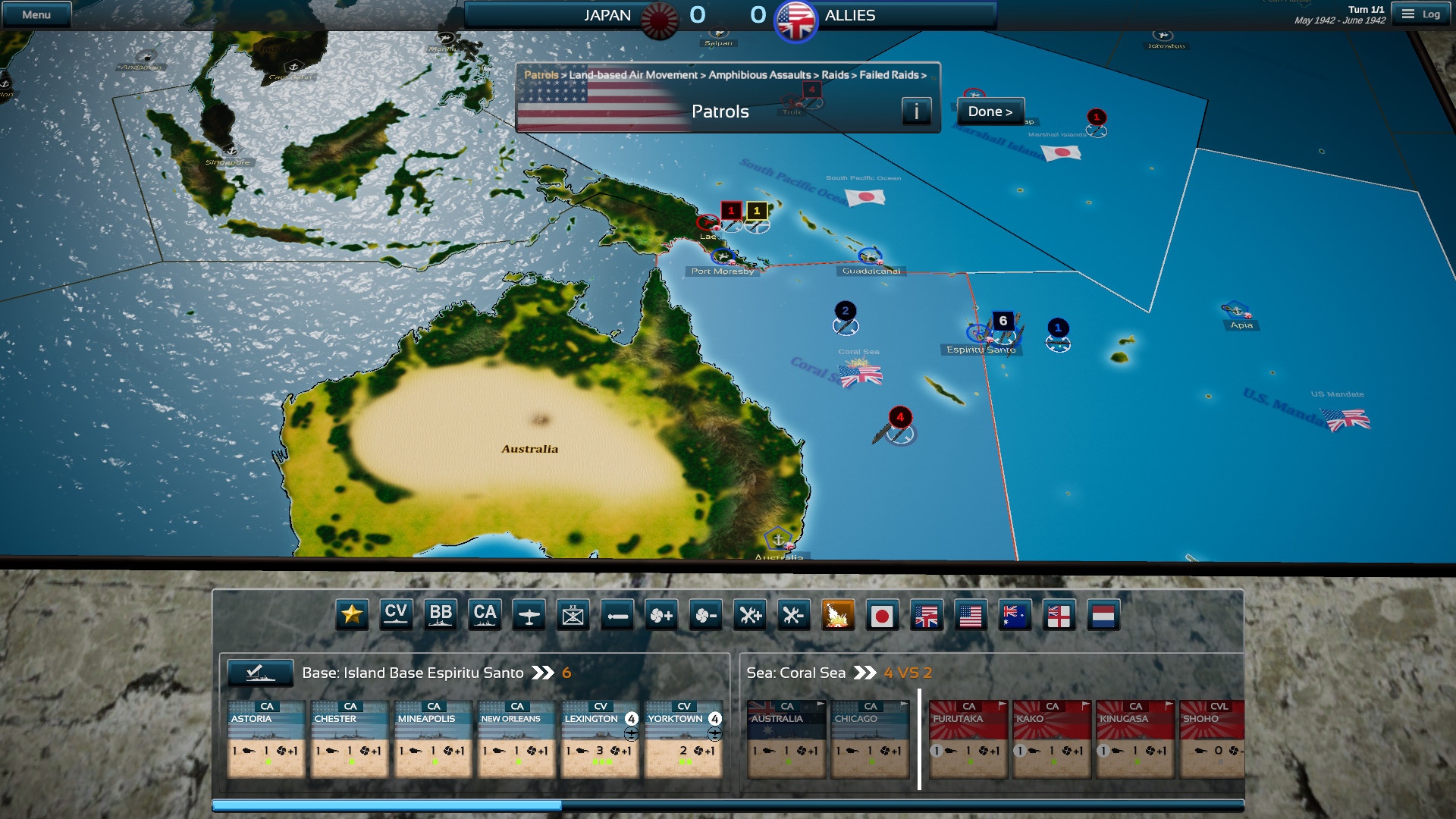Click the CA cruiser filter icon
The image size is (1456, 819).
click(485, 615)
